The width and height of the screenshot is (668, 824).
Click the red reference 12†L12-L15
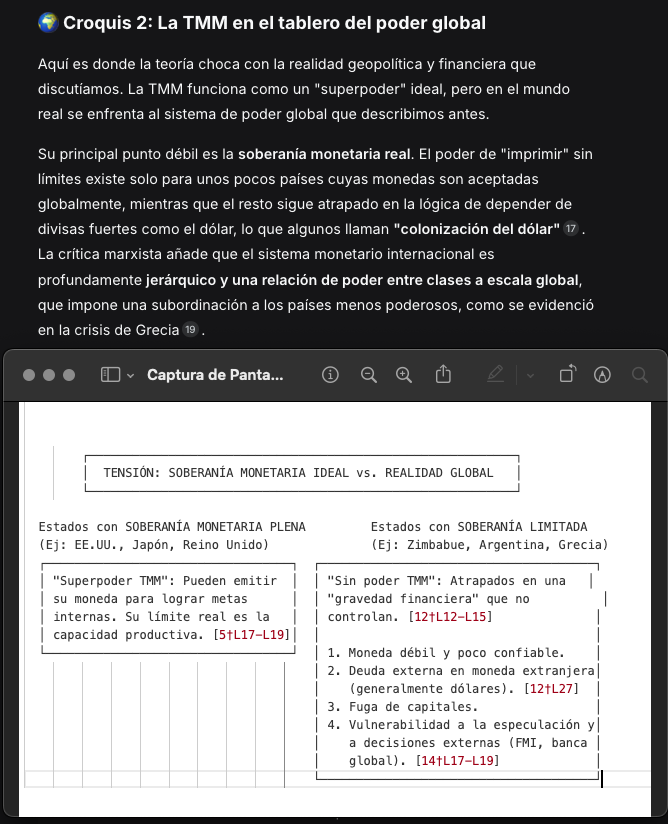coord(450,617)
